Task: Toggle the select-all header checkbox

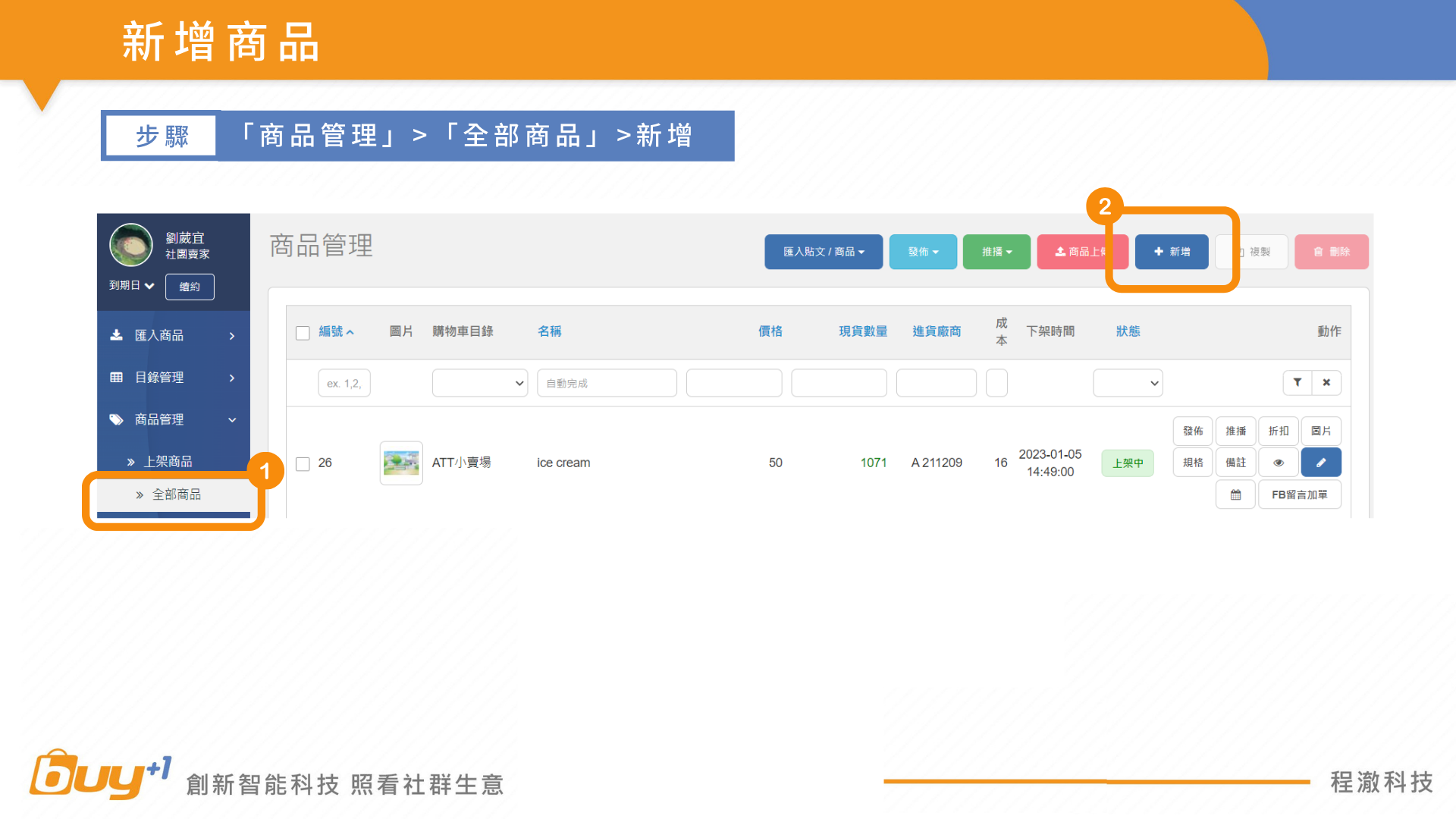Action: (303, 333)
